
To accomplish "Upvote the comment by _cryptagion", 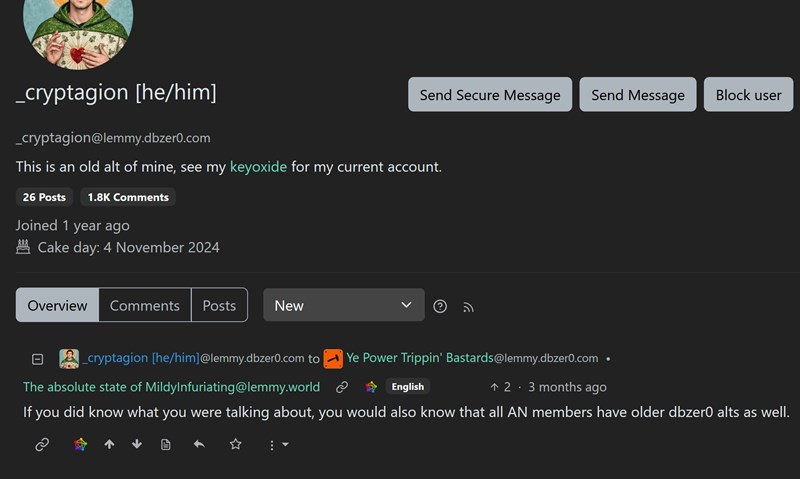I will tap(109, 444).
